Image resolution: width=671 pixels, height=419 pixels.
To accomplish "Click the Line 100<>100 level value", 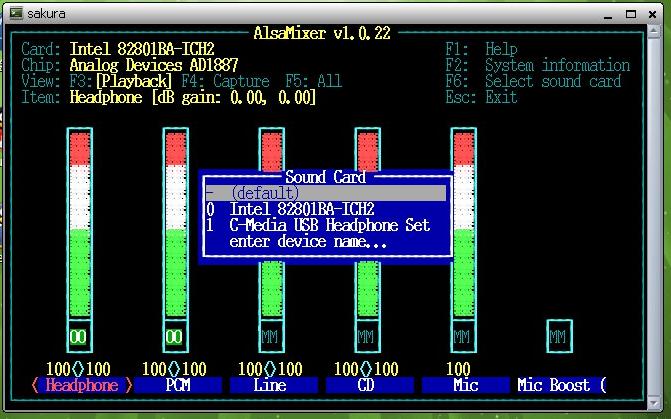I will [x=270, y=369].
